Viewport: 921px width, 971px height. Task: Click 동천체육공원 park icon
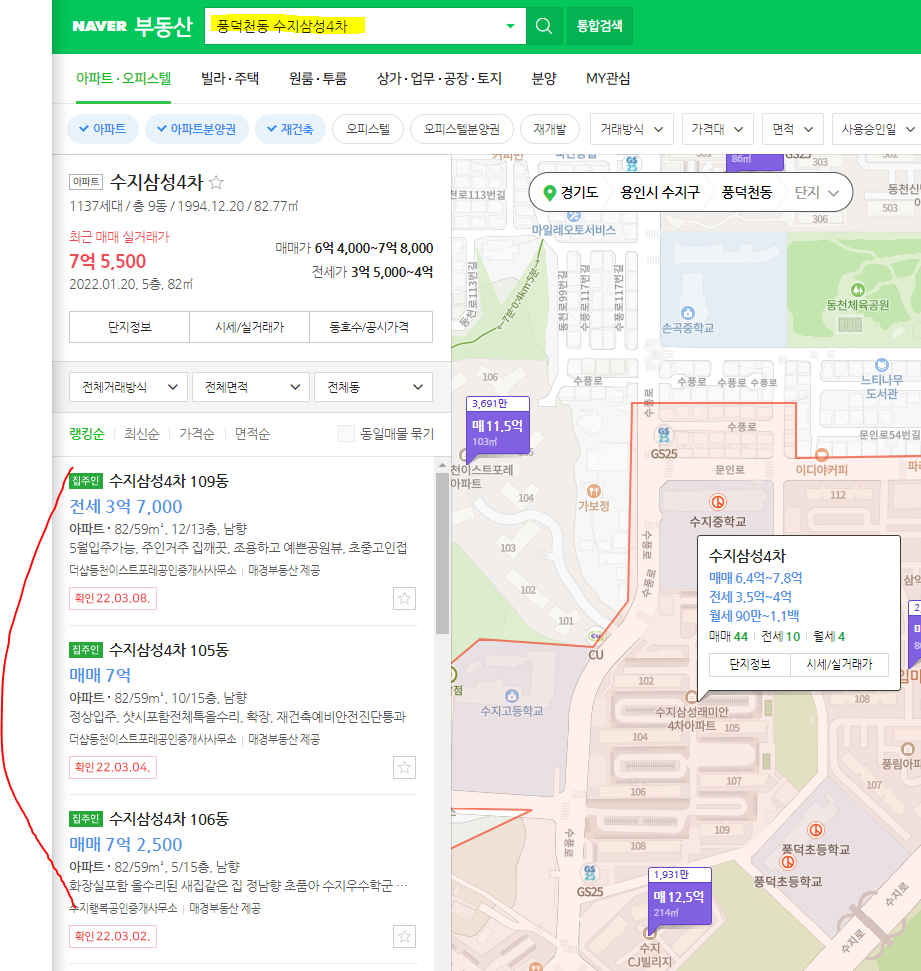point(857,289)
